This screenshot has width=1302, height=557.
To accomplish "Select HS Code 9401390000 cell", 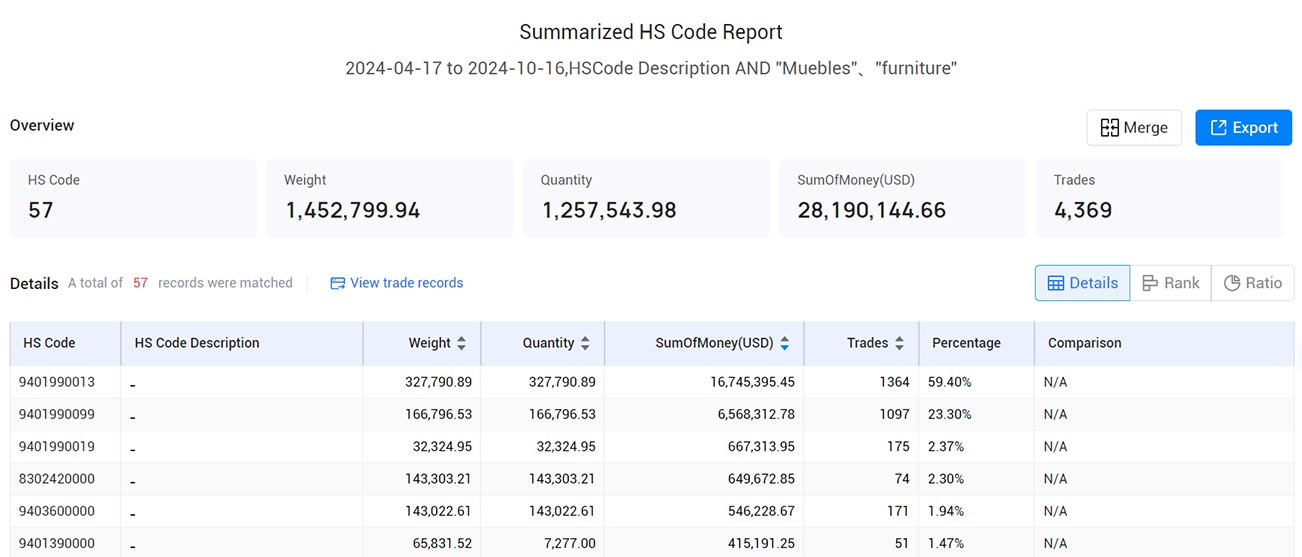I will (65, 543).
